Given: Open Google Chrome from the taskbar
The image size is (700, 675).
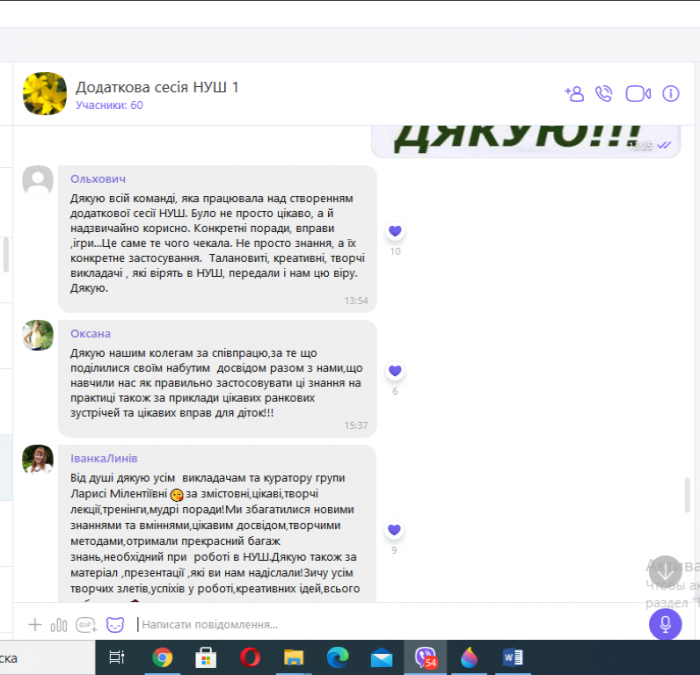Looking at the screenshot, I should (162, 657).
